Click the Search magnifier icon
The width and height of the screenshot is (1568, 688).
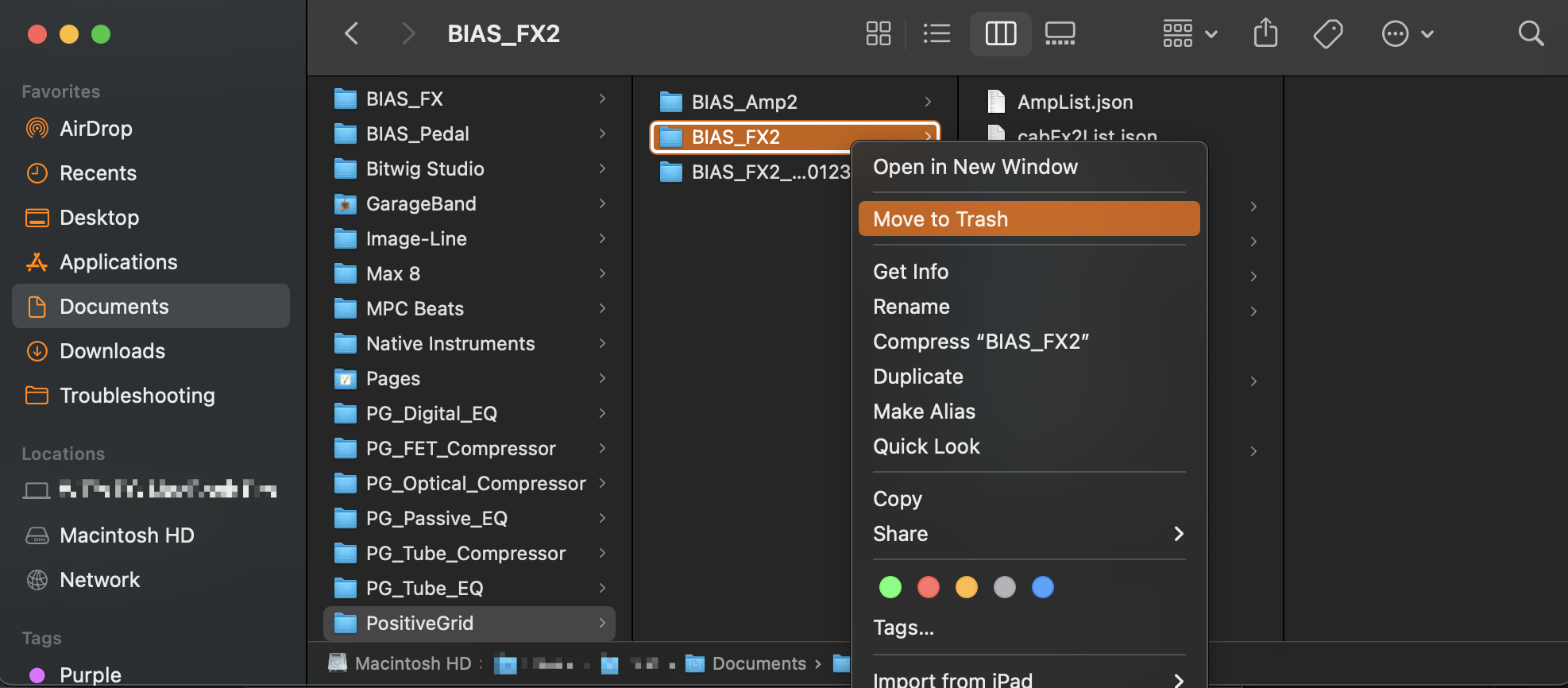pyautogui.click(x=1531, y=33)
